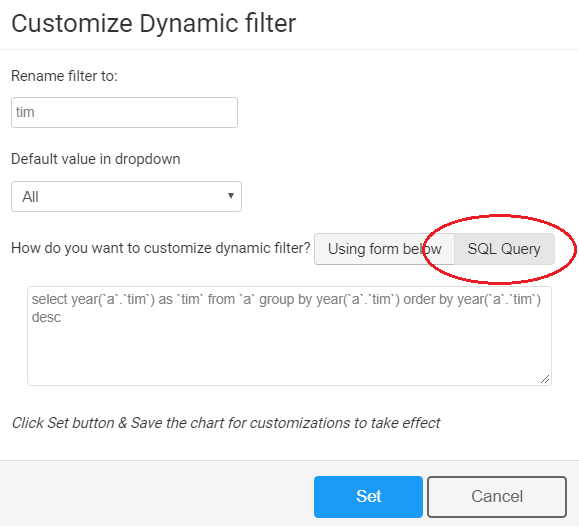Screen dimensions: 579x526
Task: Confirm with the blue Set button
Action: click(x=368, y=496)
